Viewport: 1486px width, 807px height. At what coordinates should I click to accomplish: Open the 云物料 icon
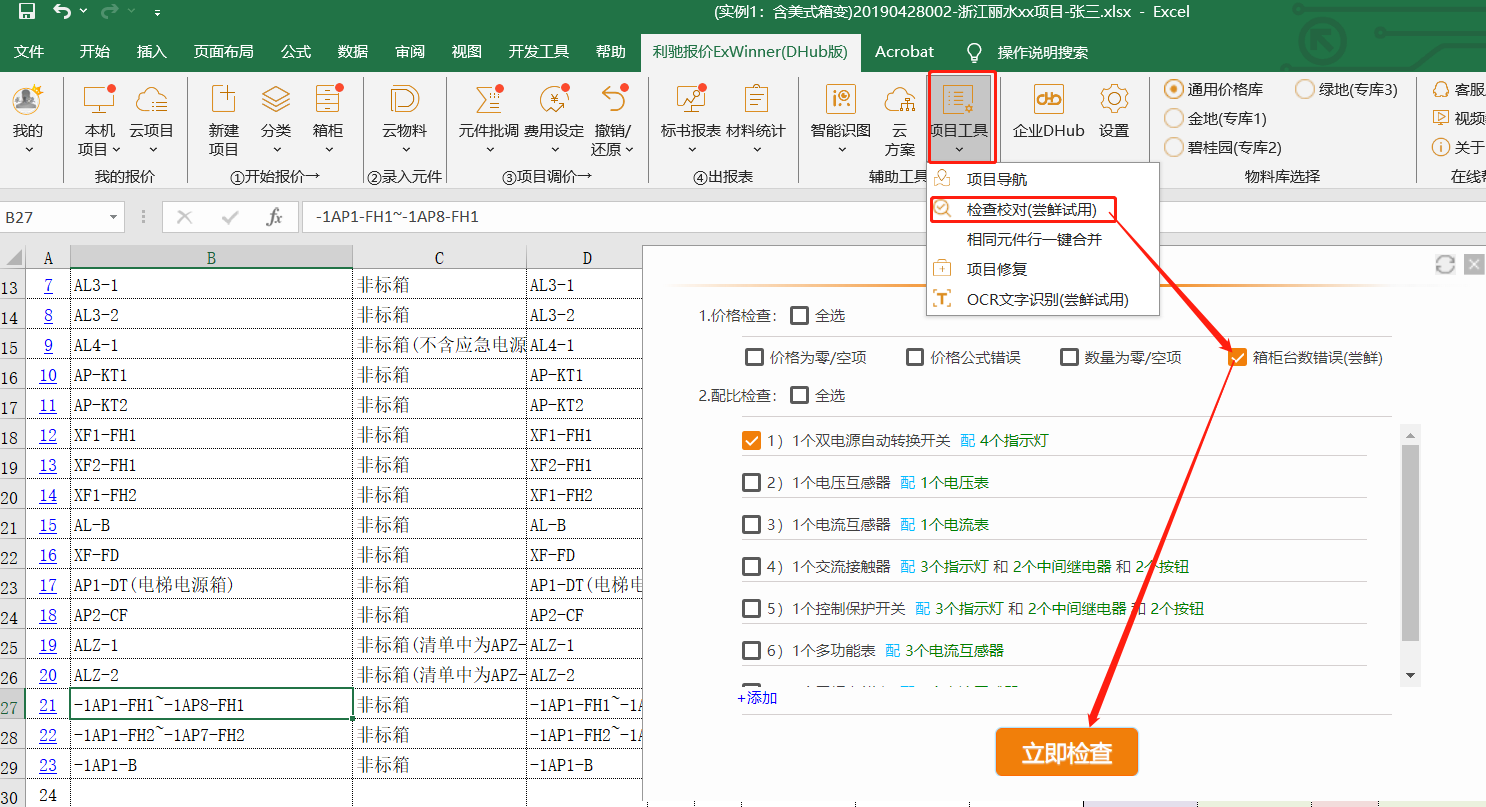(x=404, y=99)
